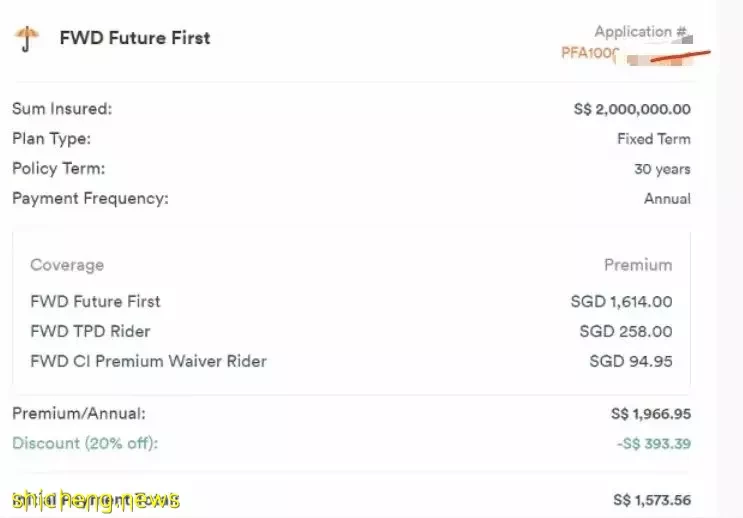This screenshot has height=518, width=743.
Task: Select the 30 years policy term value
Action: pyautogui.click(x=662, y=169)
